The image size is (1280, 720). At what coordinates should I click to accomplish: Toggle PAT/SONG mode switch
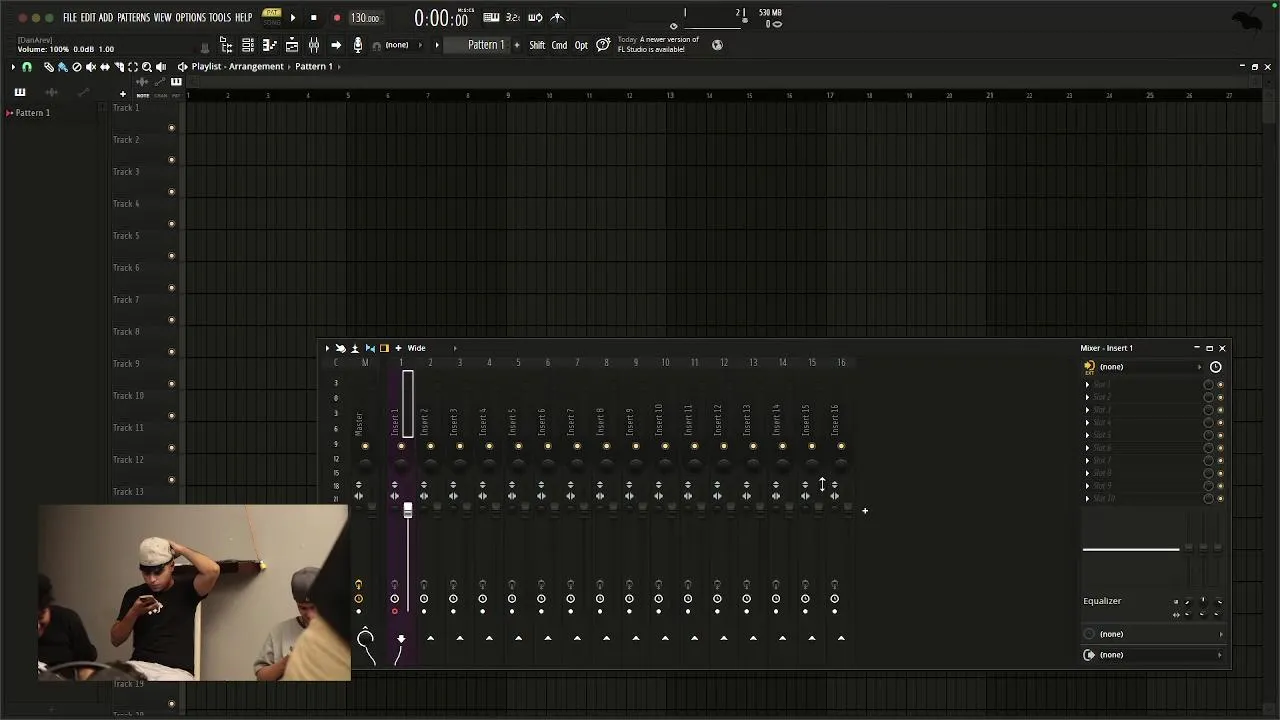[272, 17]
